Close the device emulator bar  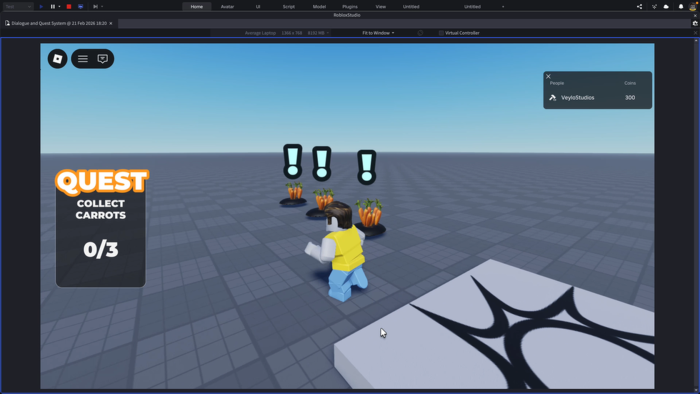[695, 33]
